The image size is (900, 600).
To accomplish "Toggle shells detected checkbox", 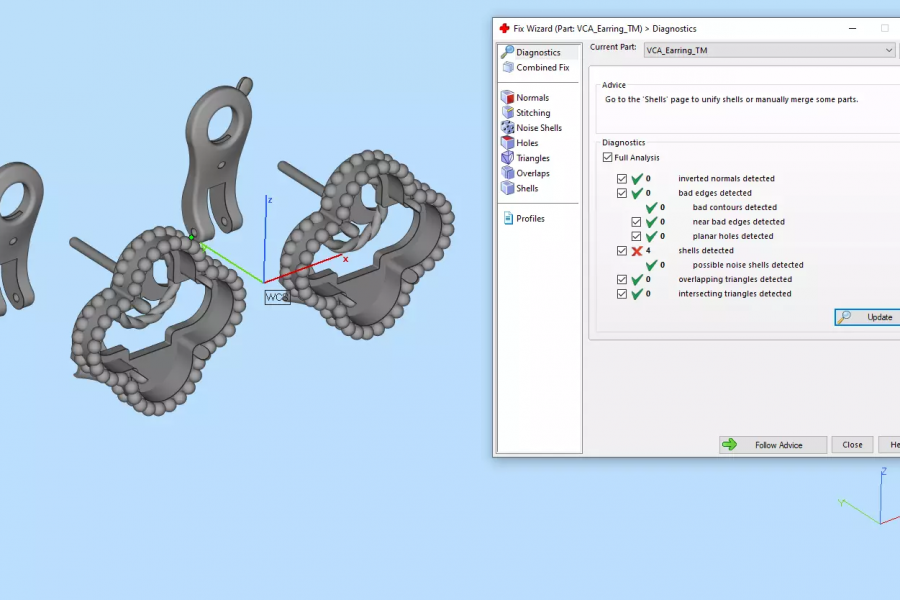I will (x=622, y=250).
